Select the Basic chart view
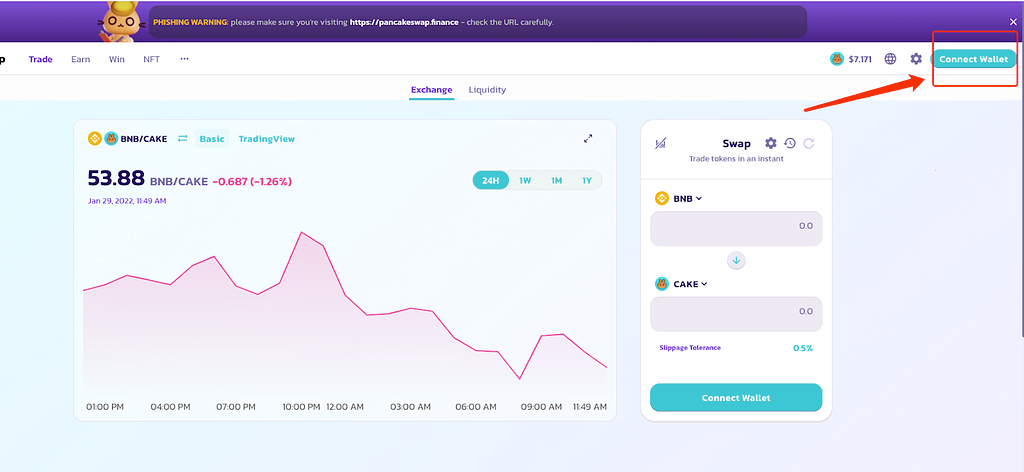 pos(212,138)
